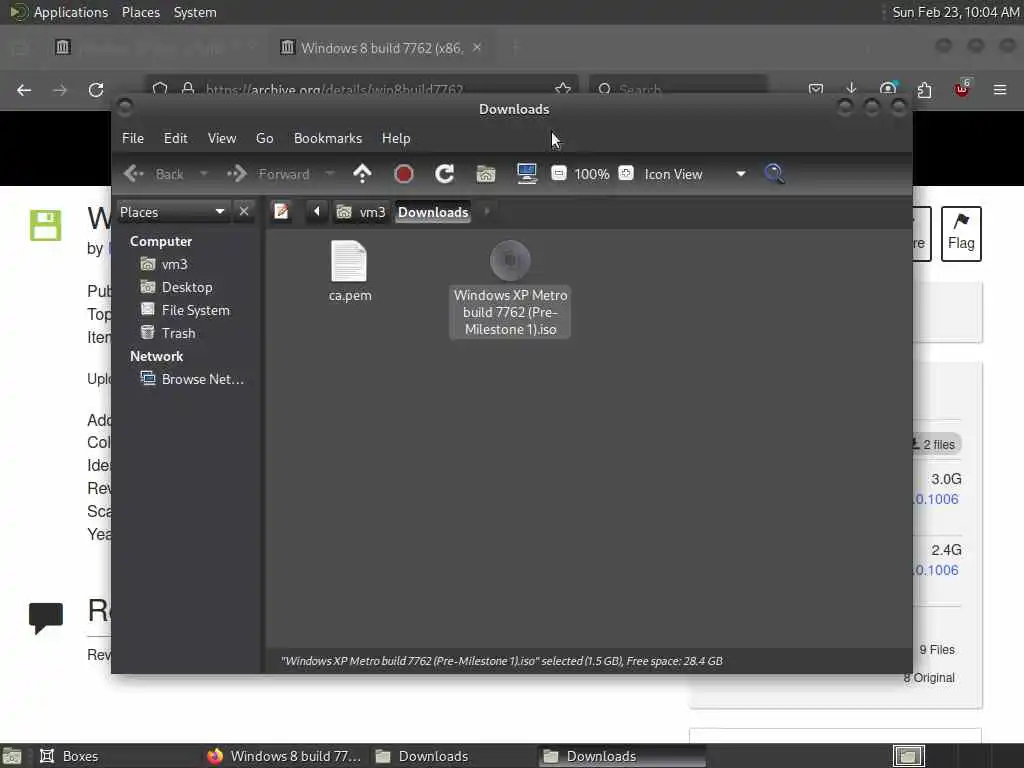The image size is (1024, 768).
Task: Open Edit menu in Downloads window
Action: [x=175, y=138]
